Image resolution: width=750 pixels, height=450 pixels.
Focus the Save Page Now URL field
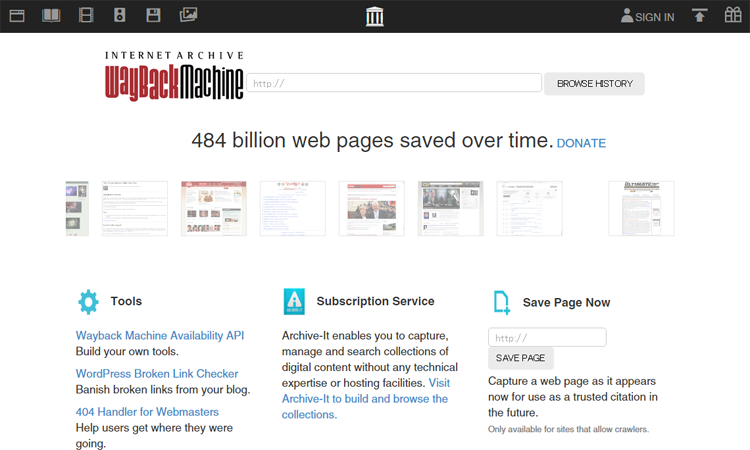coord(547,338)
